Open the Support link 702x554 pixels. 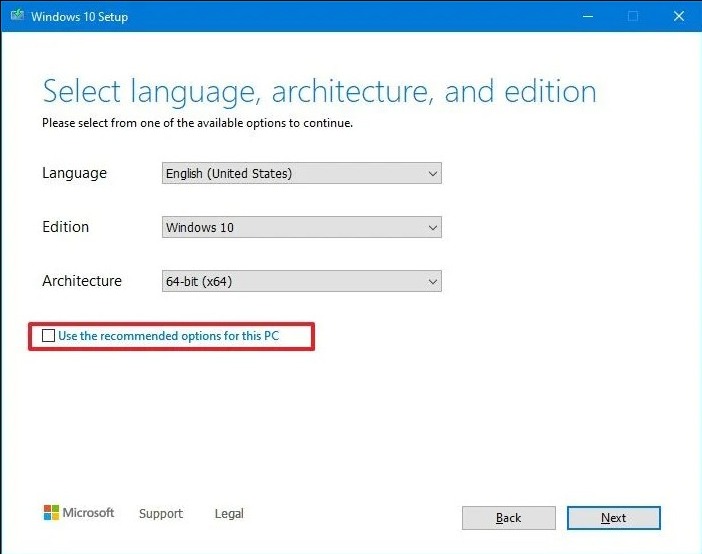(x=161, y=514)
